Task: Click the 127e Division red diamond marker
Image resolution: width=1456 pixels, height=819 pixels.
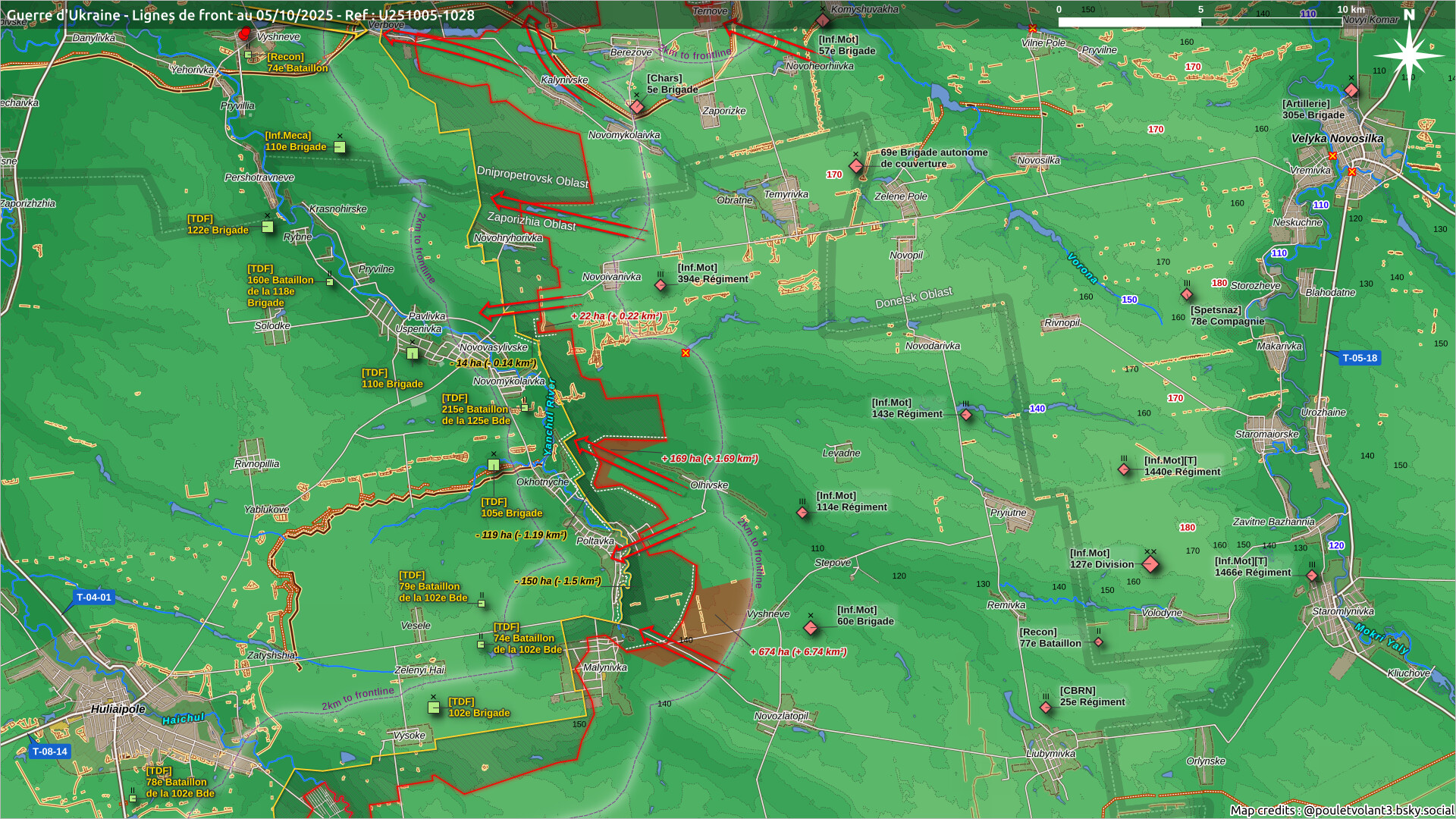Action: click(x=1150, y=564)
